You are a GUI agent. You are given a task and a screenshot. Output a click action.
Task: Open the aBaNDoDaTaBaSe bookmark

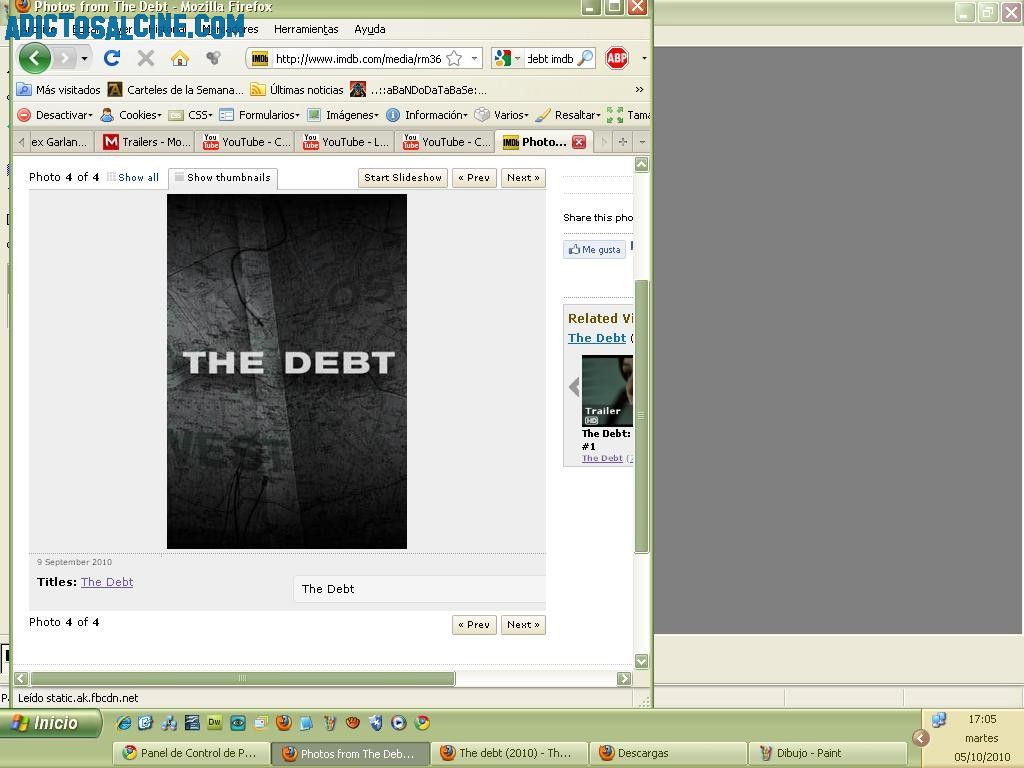click(419, 89)
